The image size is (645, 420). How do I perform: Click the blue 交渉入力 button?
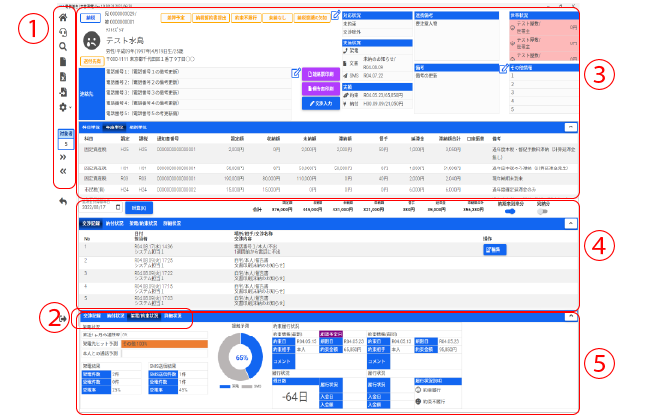point(319,102)
